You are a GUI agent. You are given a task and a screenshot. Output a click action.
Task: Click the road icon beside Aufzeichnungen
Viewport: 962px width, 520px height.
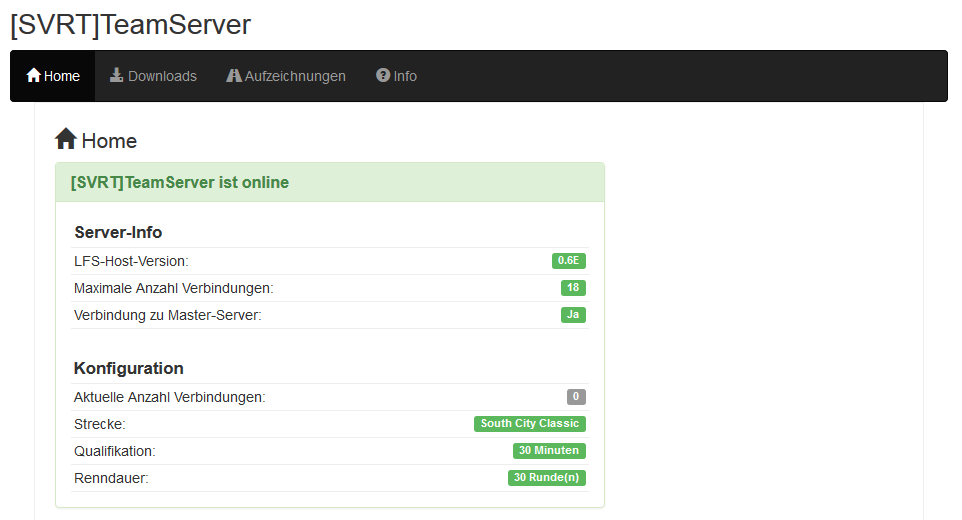234,75
